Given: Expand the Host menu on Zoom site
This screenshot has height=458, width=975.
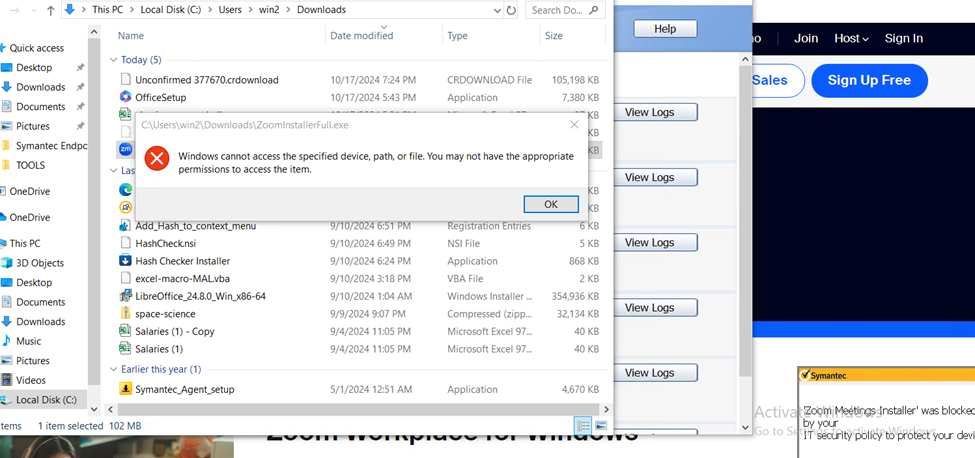Looking at the screenshot, I should 851,38.
